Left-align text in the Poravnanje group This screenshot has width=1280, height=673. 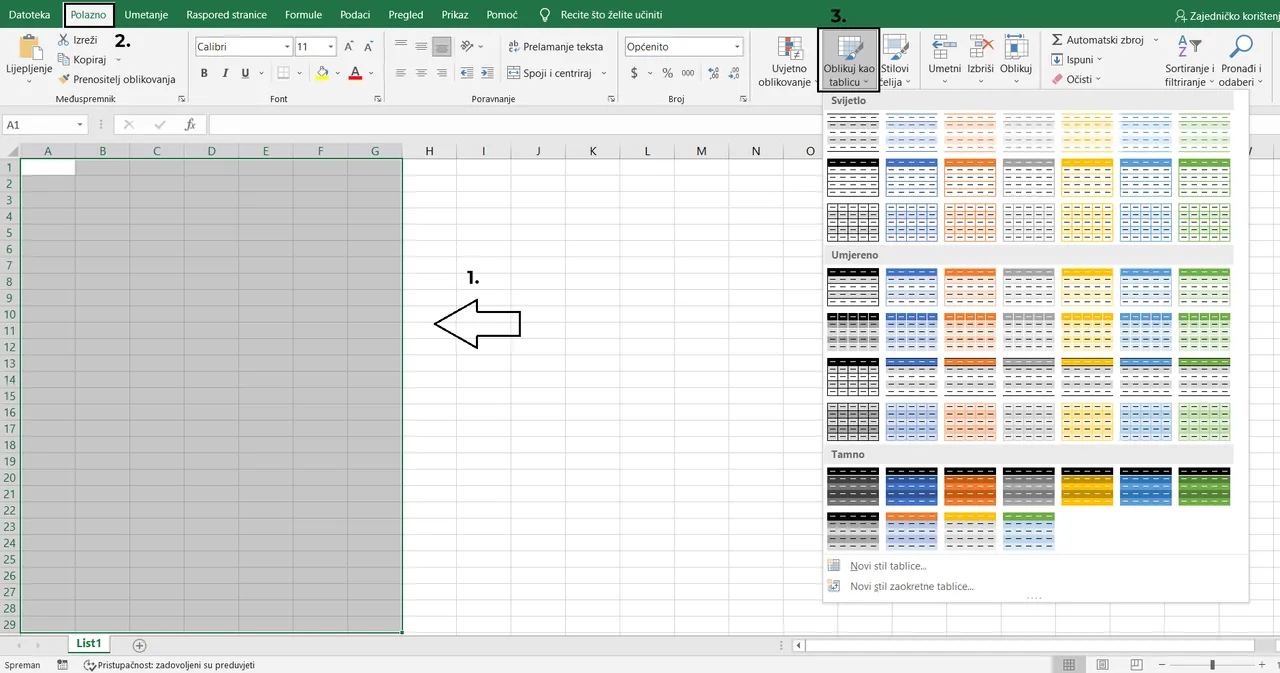tap(401, 73)
